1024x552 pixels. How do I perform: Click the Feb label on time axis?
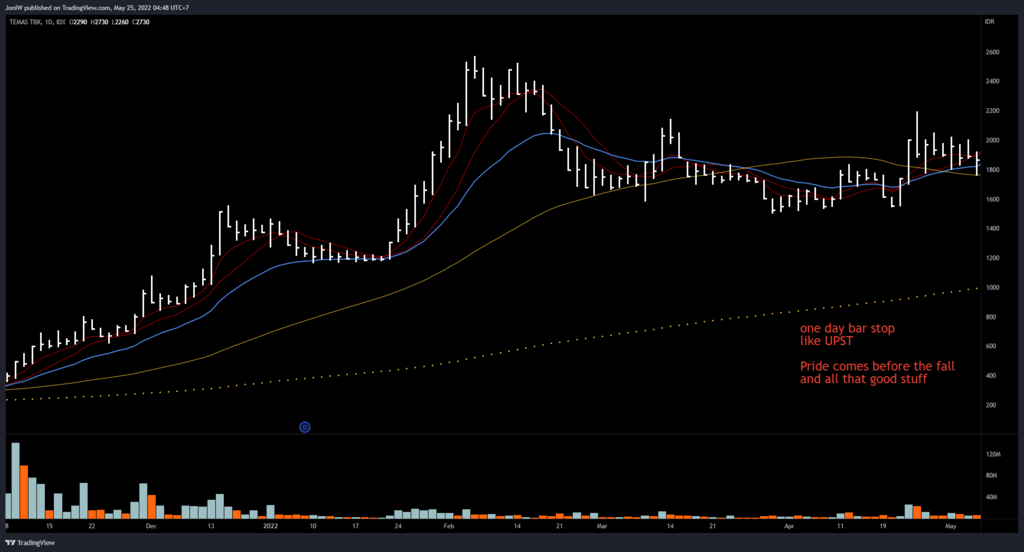coord(448,524)
